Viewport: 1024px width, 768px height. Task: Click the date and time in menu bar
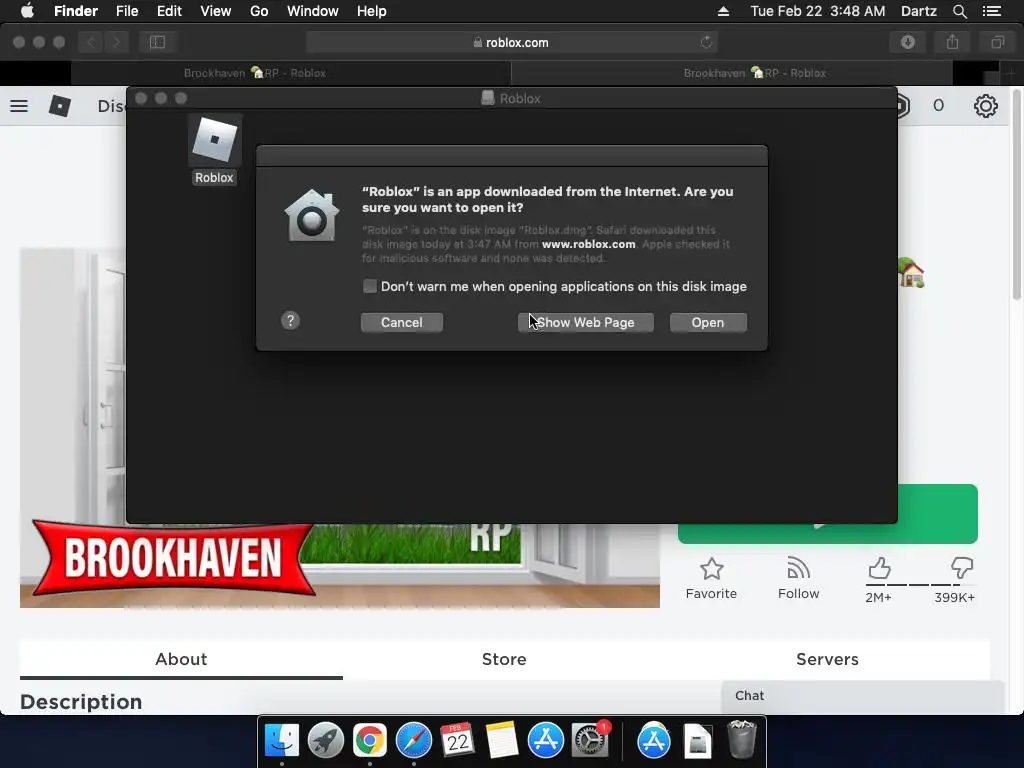point(818,11)
